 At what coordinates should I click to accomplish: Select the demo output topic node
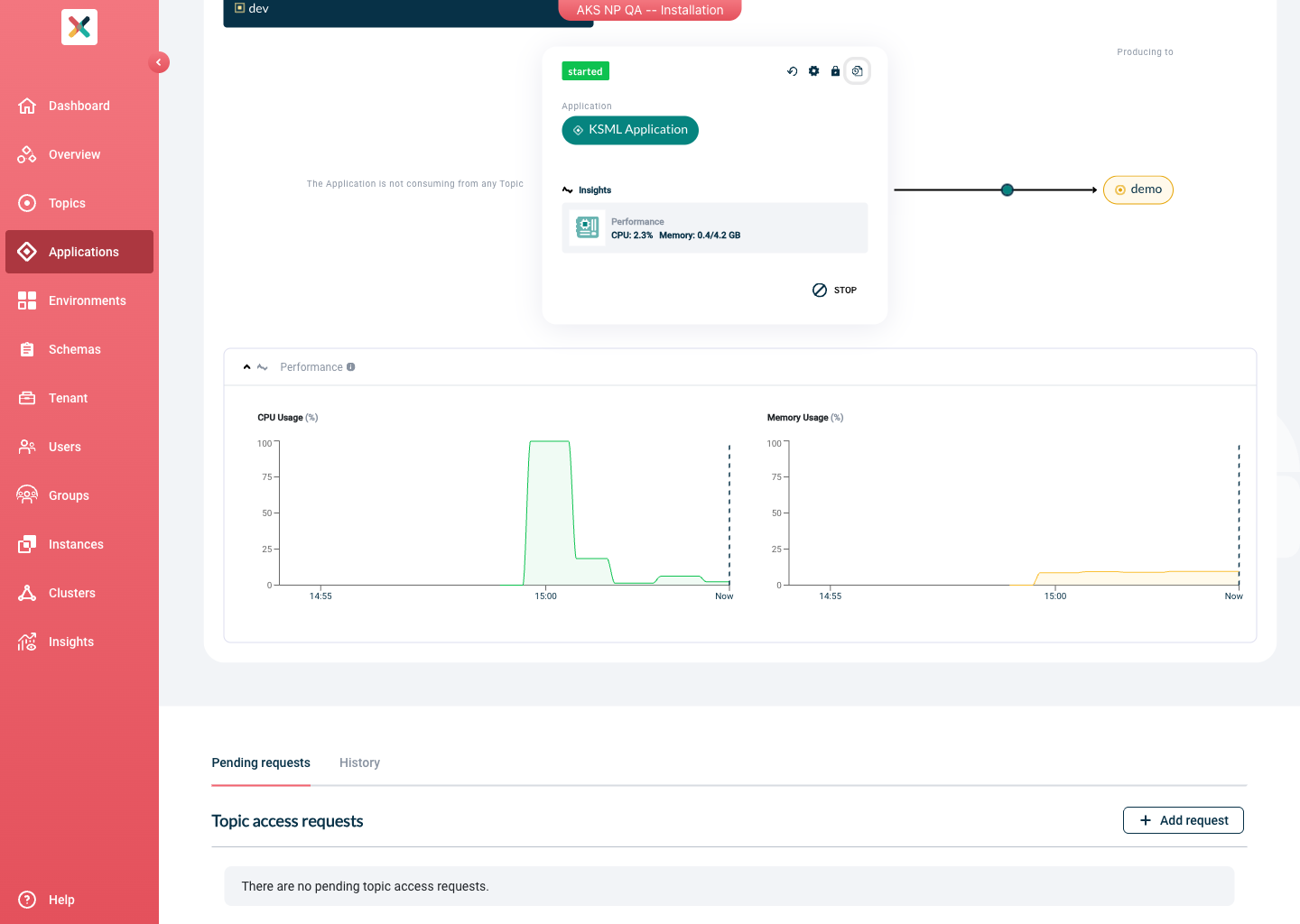coord(1137,189)
